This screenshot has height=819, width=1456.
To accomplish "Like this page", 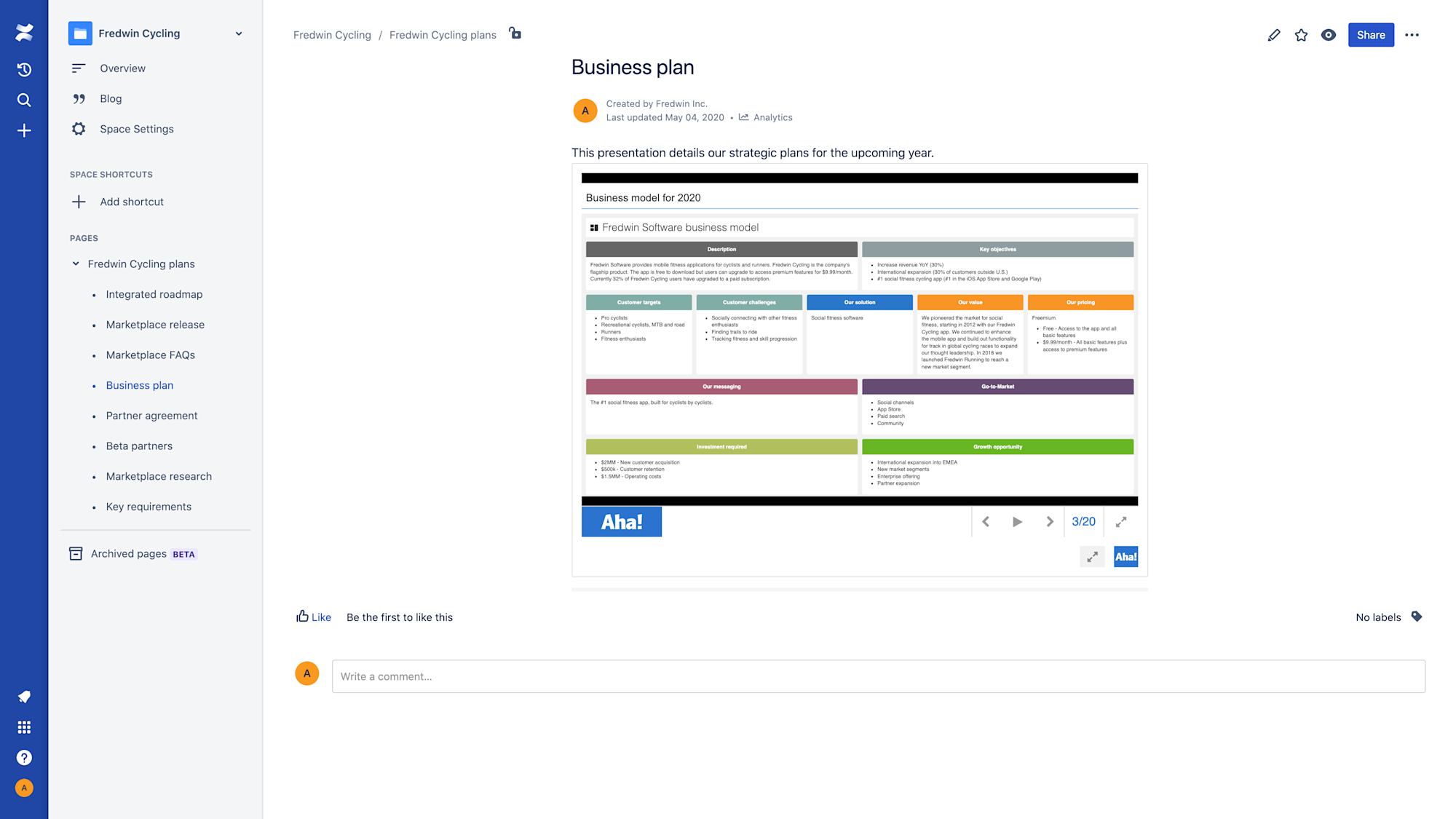I will (x=313, y=617).
